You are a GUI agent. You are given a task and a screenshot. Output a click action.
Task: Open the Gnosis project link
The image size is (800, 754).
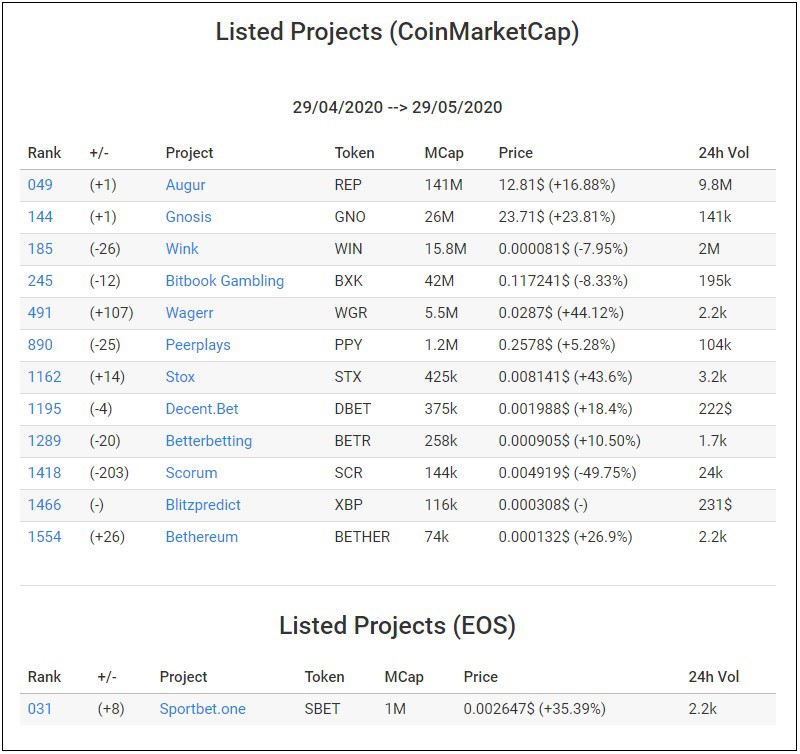[188, 217]
